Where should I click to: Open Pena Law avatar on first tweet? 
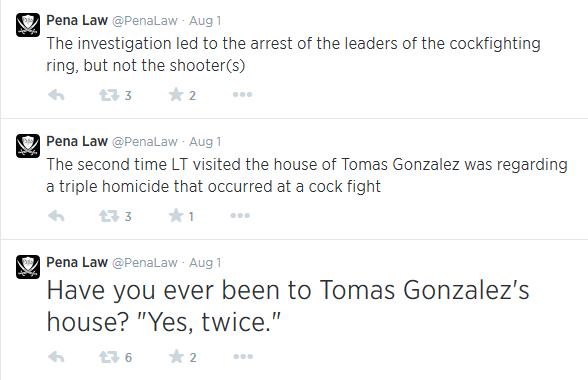click(x=28, y=25)
